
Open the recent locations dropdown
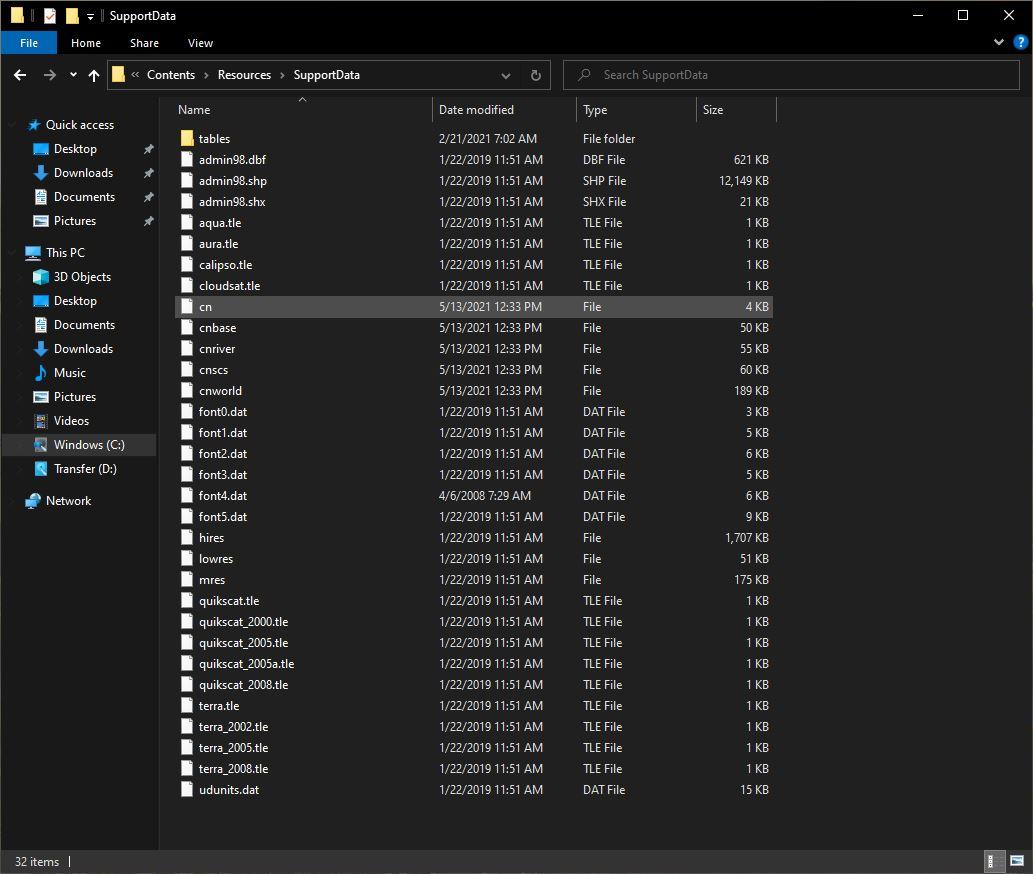tap(73, 75)
